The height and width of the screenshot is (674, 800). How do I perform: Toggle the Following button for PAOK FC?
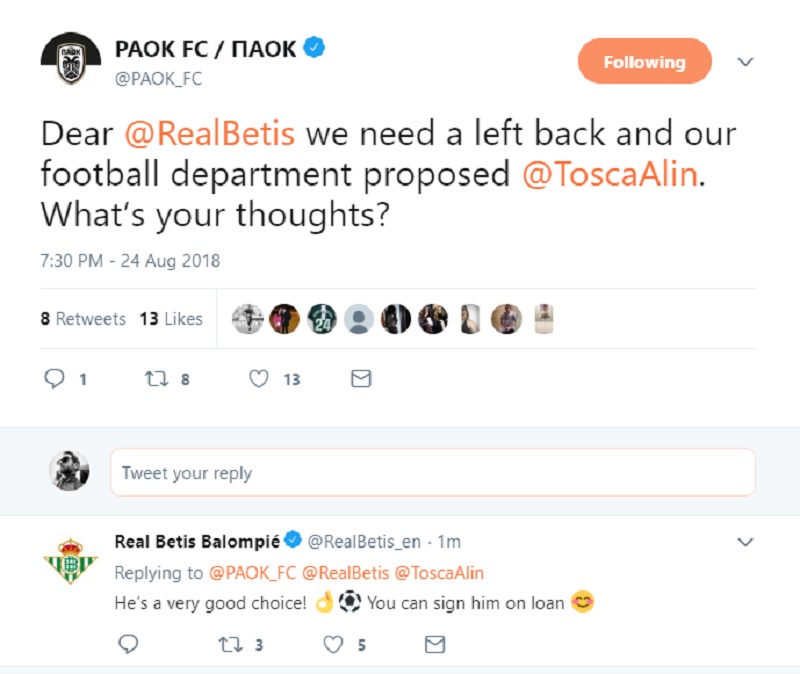coord(644,62)
